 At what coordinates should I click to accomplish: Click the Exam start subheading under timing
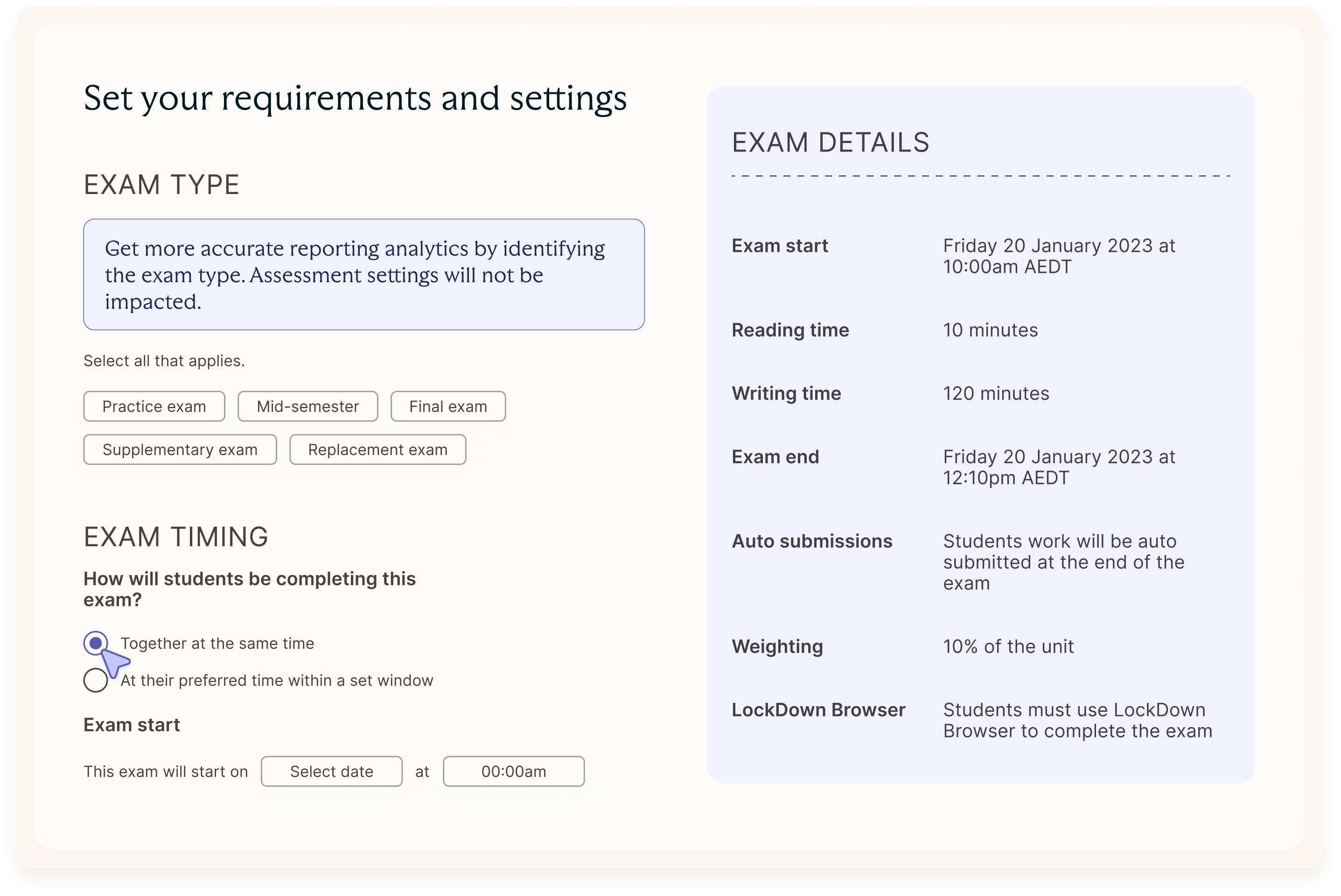tap(132, 725)
